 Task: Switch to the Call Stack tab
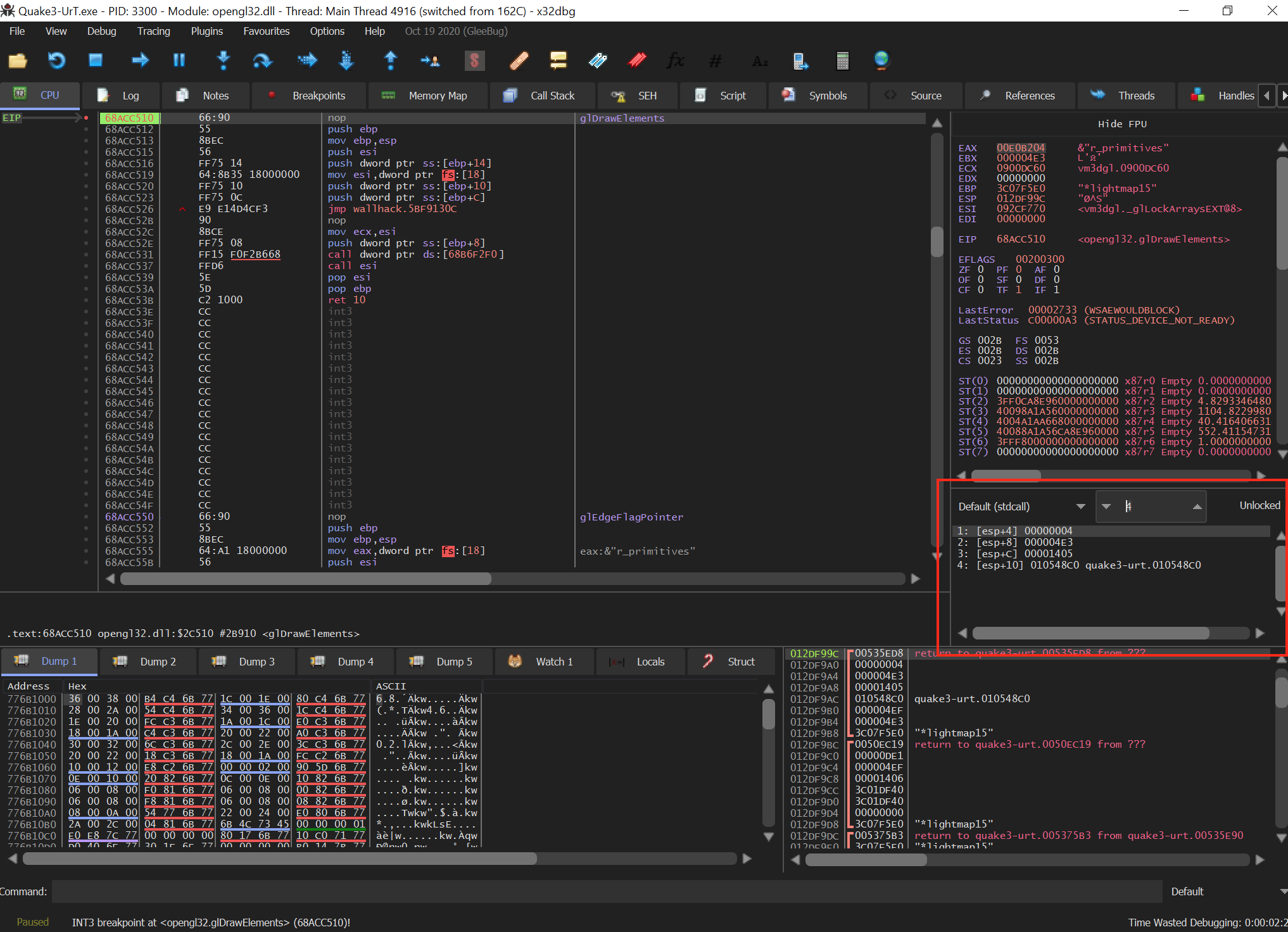coord(541,96)
